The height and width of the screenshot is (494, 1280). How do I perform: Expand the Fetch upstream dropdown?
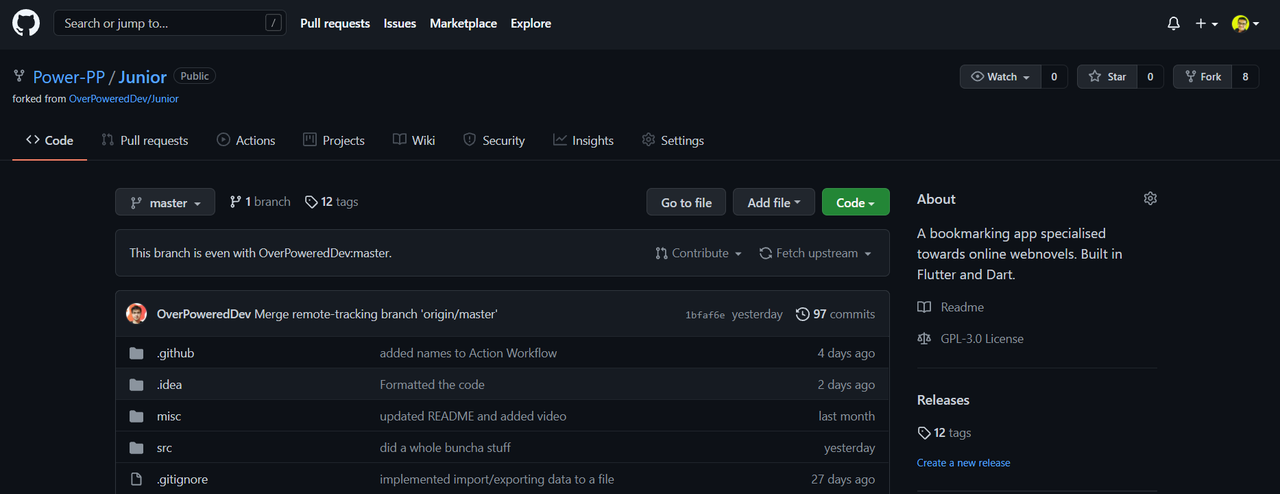coord(815,253)
